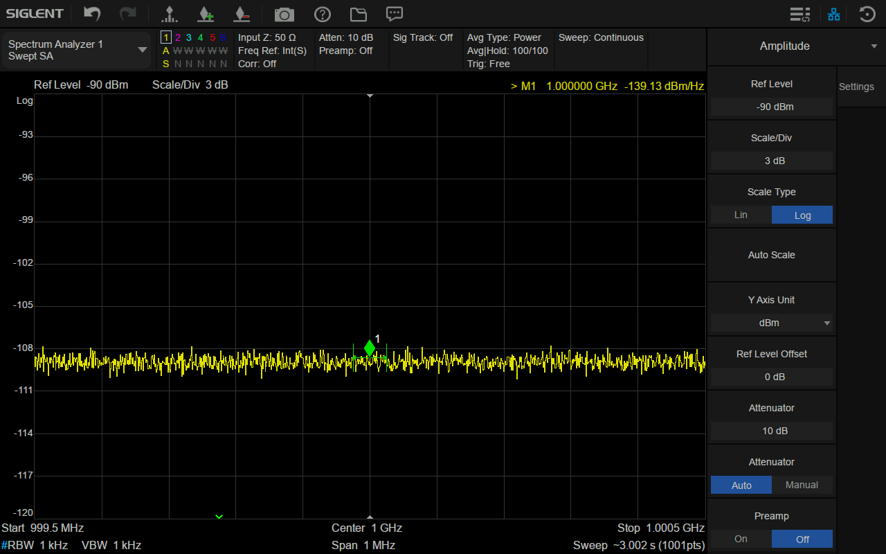Click Auto Scale button

pyautogui.click(x=771, y=255)
